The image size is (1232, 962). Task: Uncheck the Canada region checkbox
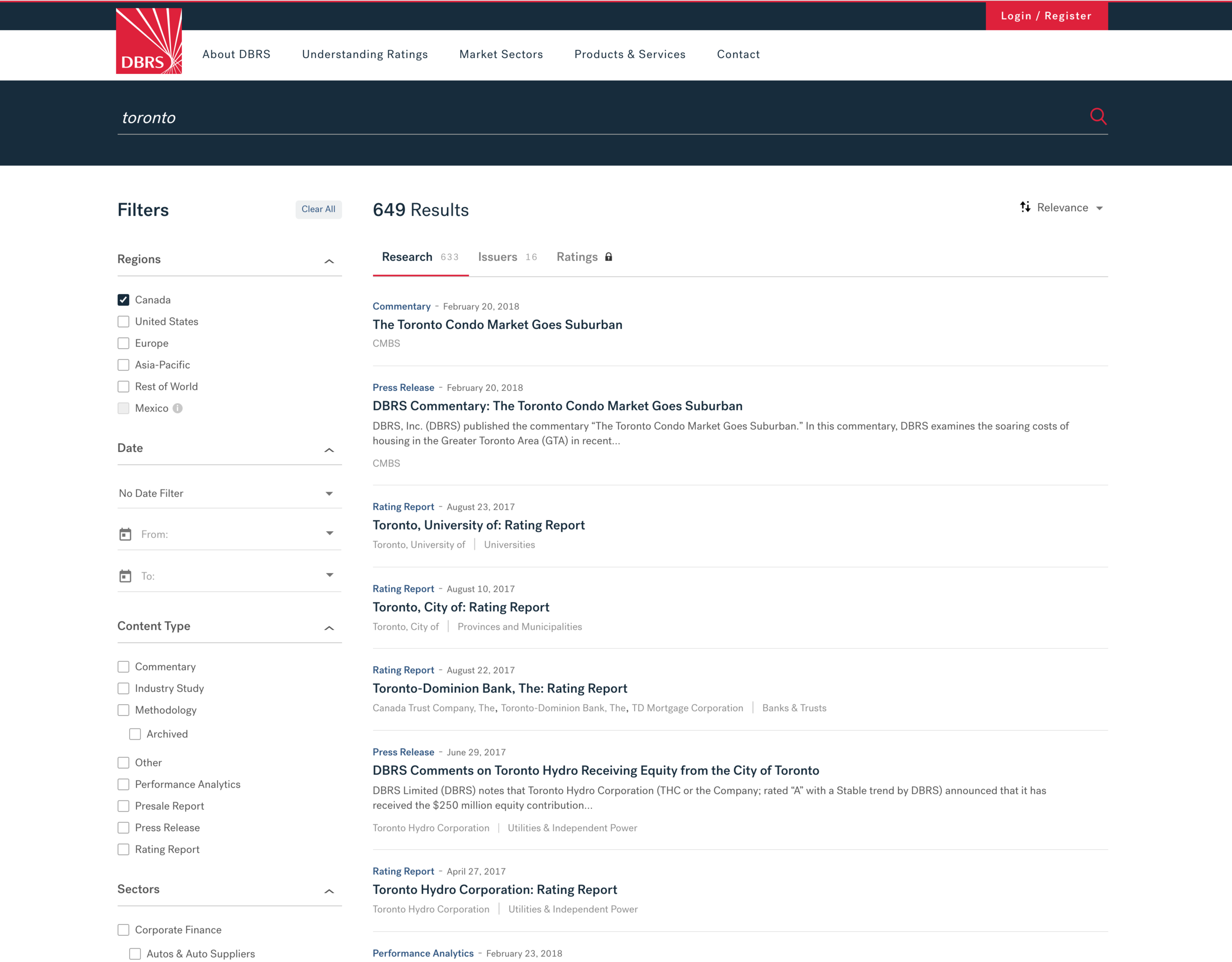coord(124,300)
